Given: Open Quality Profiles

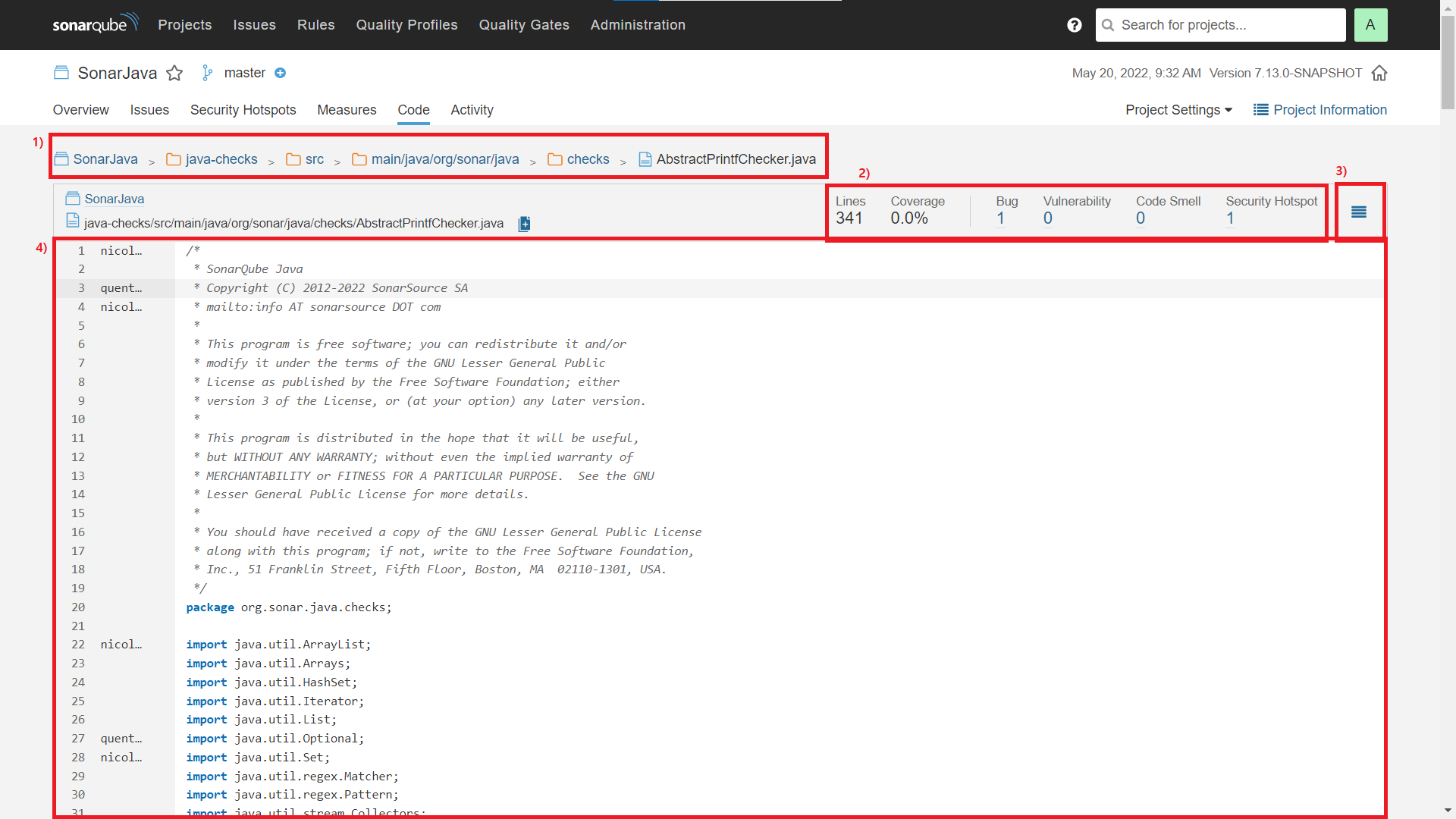Looking at the screenshot, I should [407, 25].
